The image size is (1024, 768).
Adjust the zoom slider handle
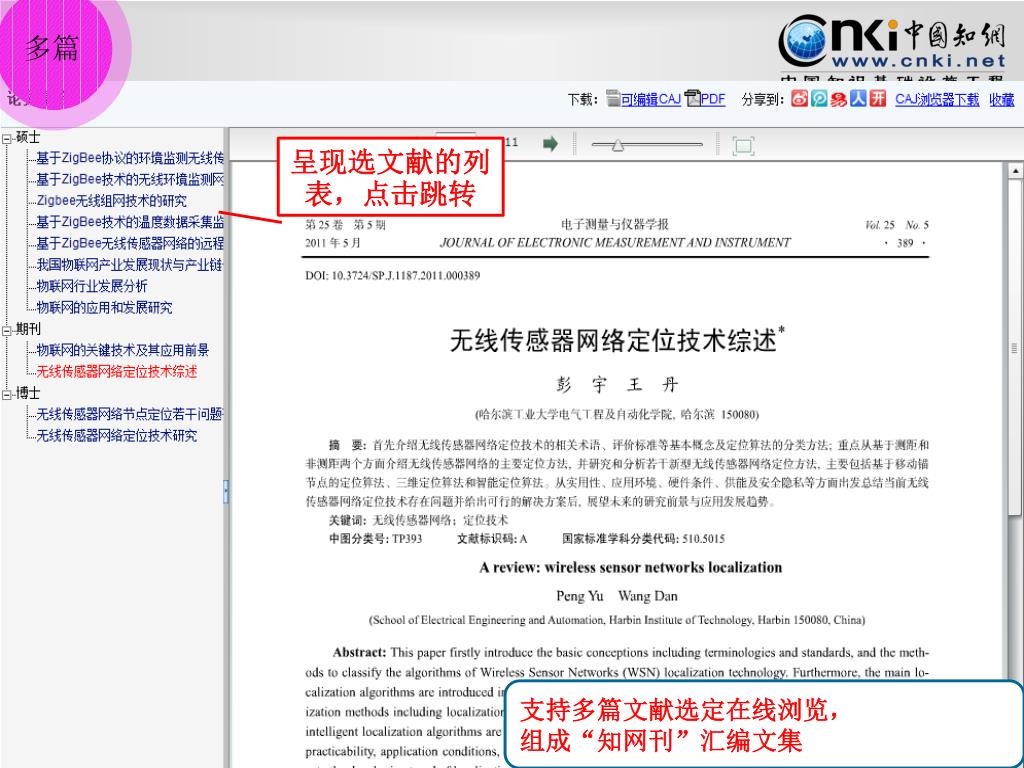(x=617, y=145)
